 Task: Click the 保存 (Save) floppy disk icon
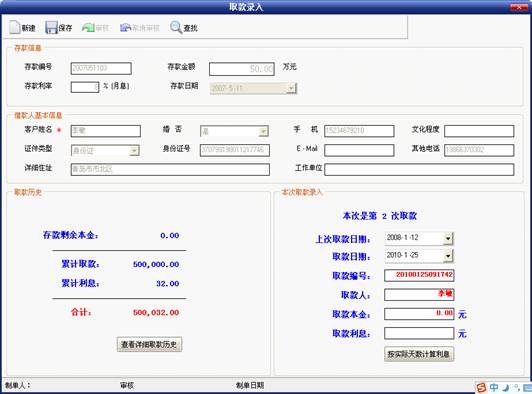(x=51, y=27)
